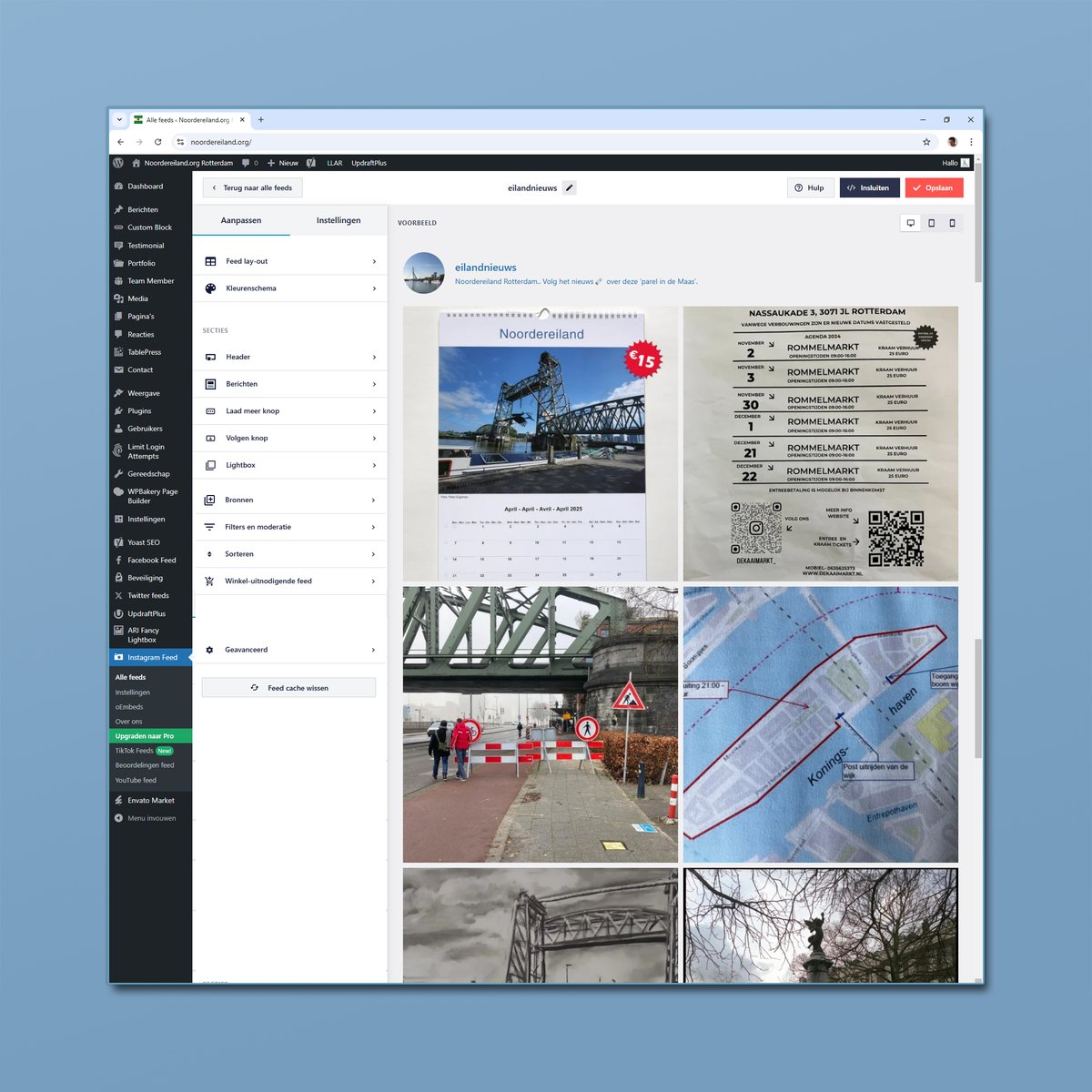Screen dimensions: 1092x1092
Task: Click the WordPress logo in the admin bar
Action: [118, 163]
